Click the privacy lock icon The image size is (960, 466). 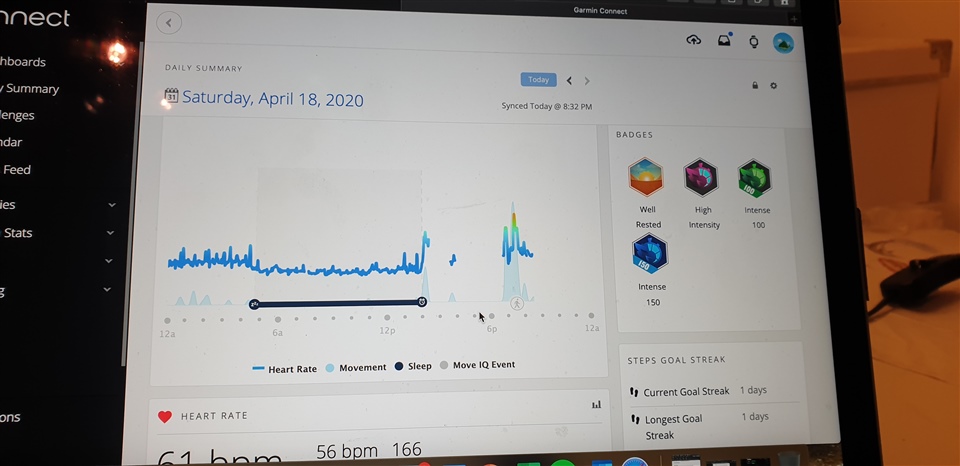755,85
